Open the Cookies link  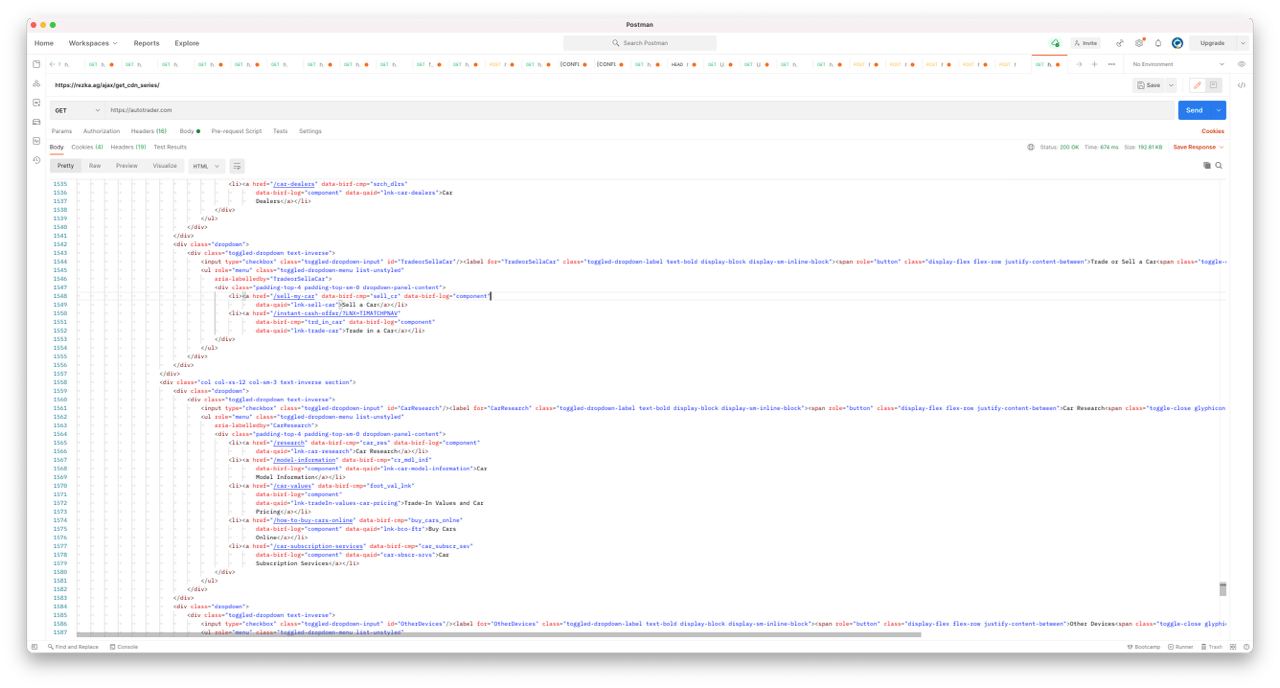pyautogui.click(x=1212, y=131)
